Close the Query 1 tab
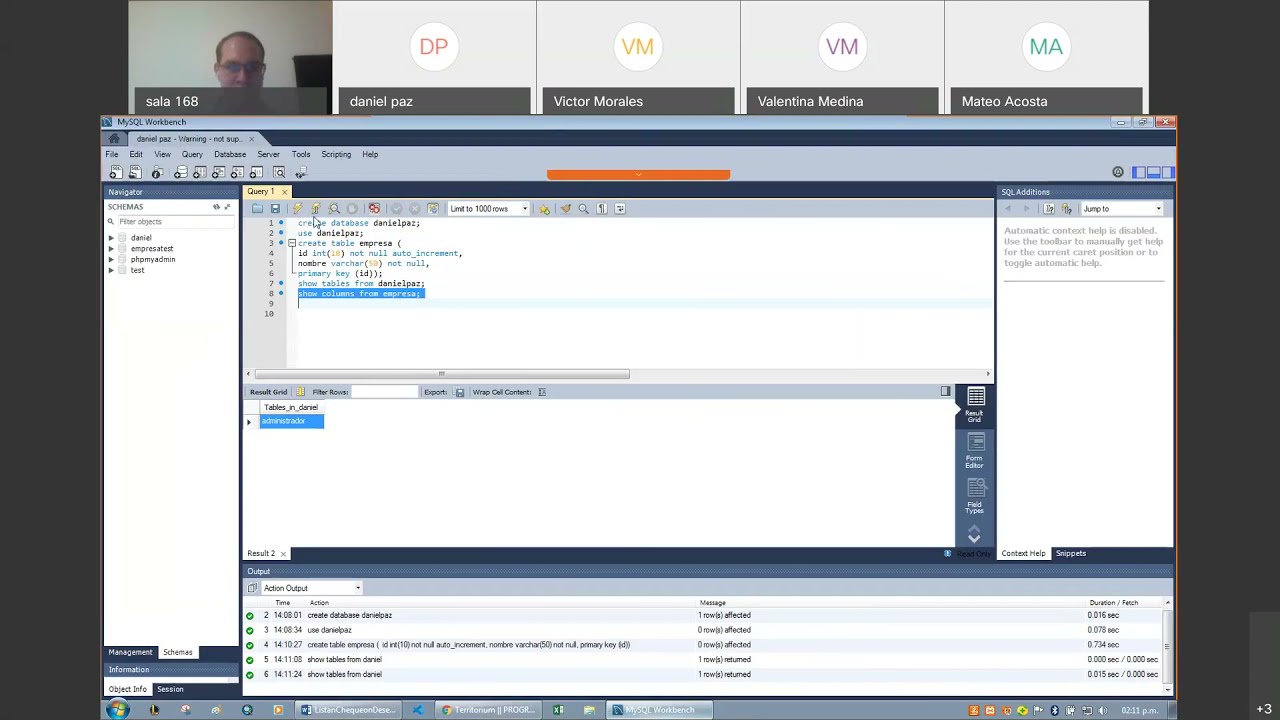The height and width of the screenshot is (720, 1280). pyautogui.click(x=284, y=192)
